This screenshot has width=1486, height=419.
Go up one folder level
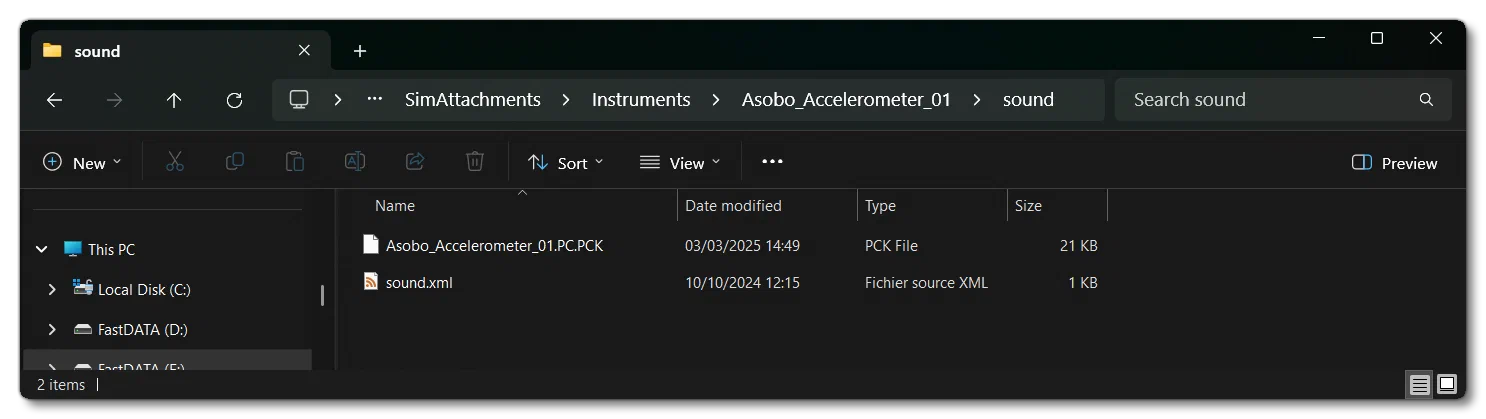[174, 100]
